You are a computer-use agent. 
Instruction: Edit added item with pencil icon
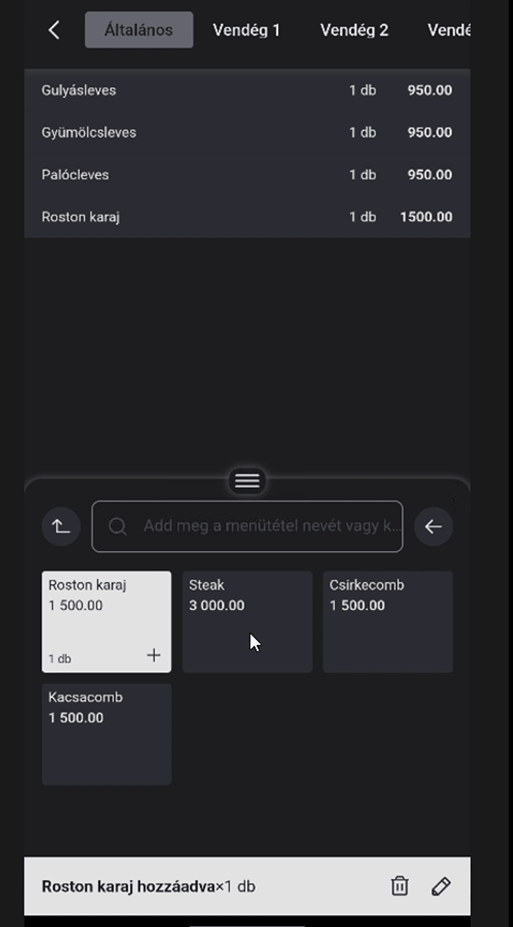click(441, 886)
